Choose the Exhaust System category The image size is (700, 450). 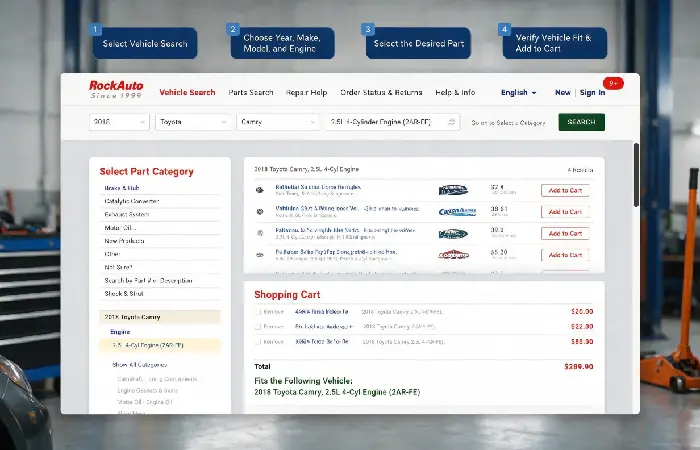[x=126, y=214]
